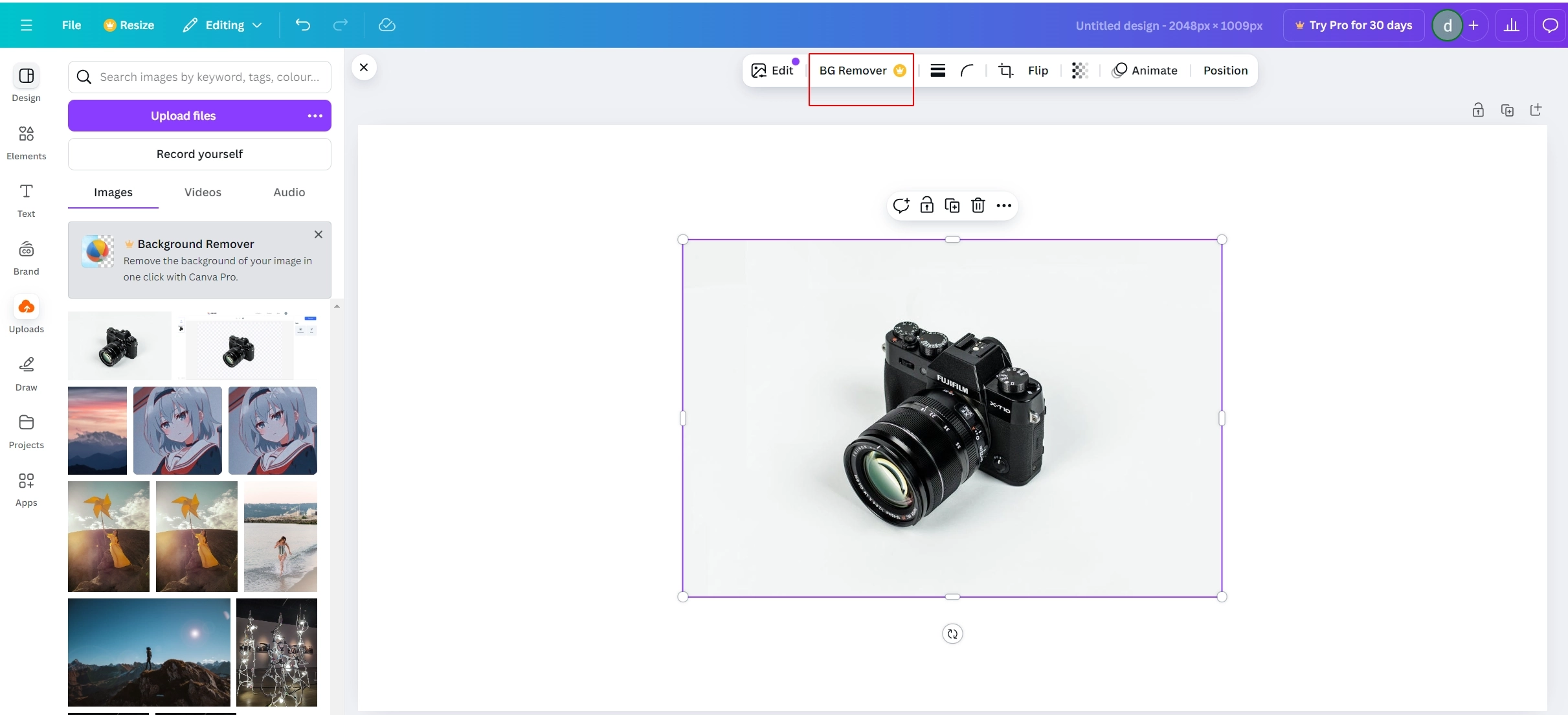This screenshot has width=1568, height=715.
Task: Open the Elements sidebar panel
Action: click(x=26, y=142)
